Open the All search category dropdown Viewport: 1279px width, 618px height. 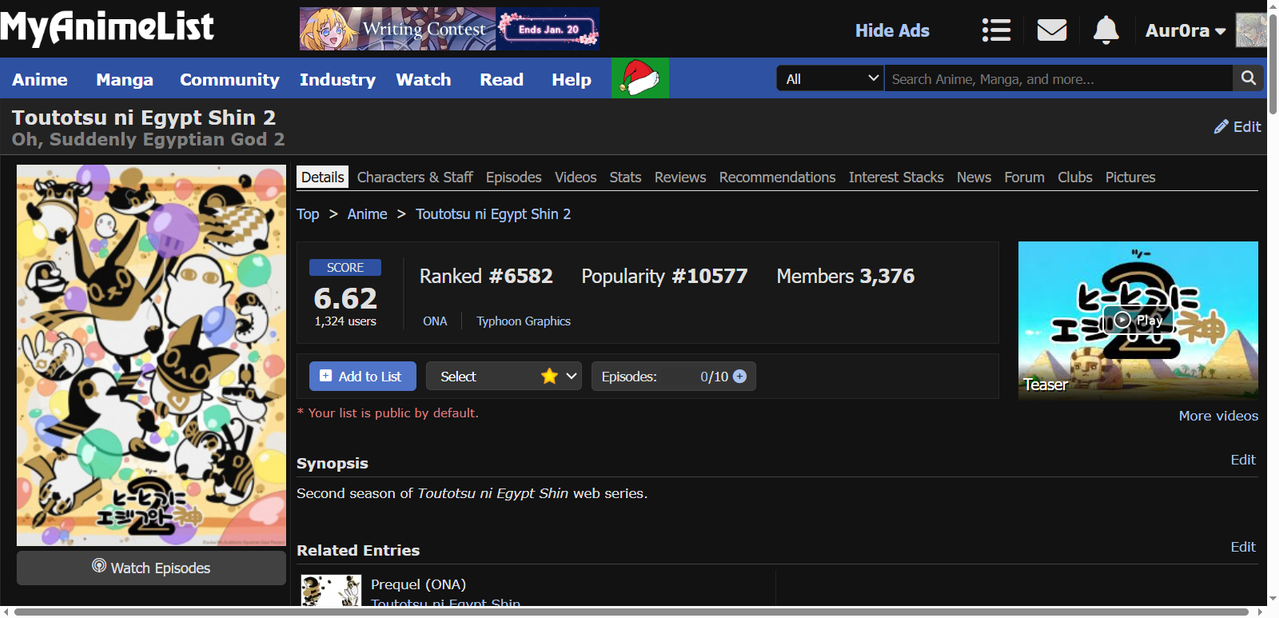coord(830,78)
